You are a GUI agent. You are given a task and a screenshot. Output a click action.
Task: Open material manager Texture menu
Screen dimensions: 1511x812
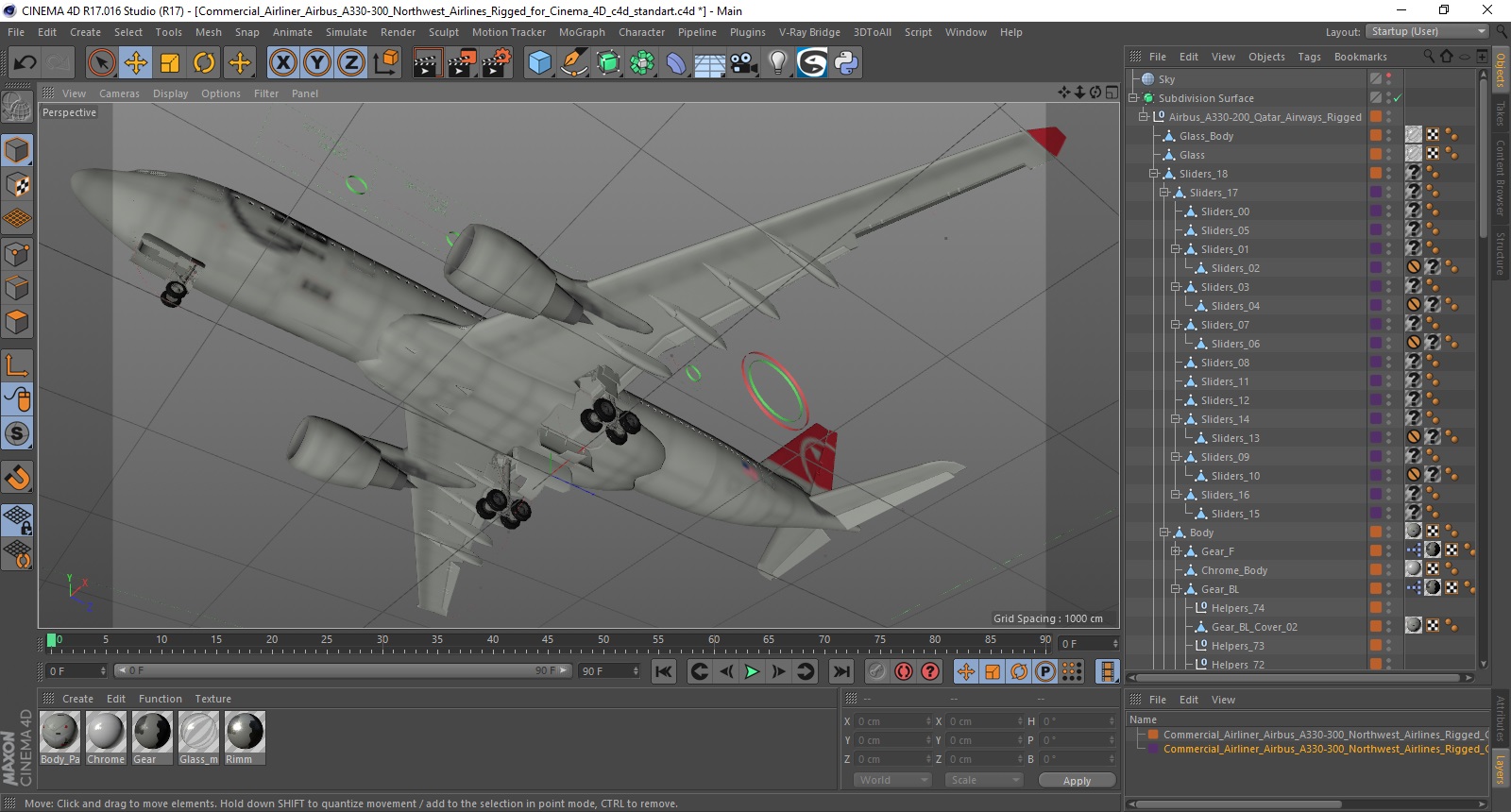tap(212, 699)
